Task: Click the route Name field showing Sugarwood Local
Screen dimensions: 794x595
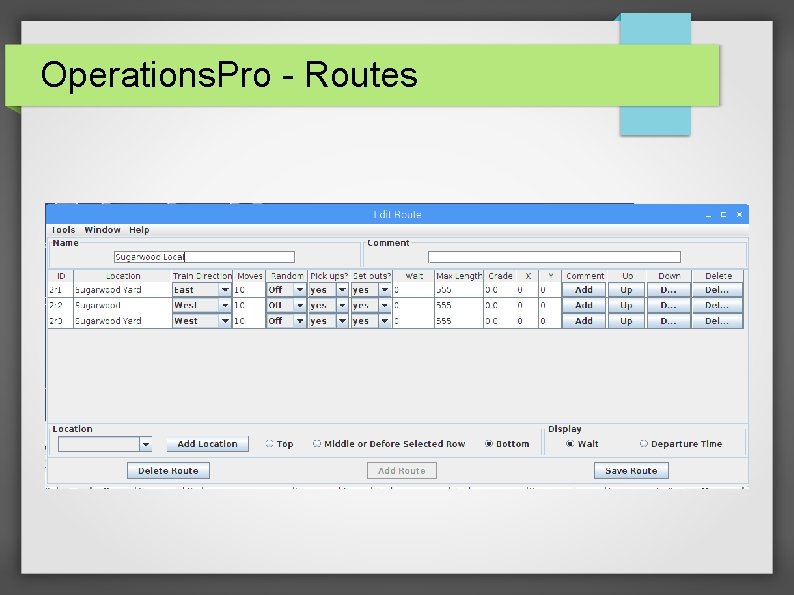Action: coord(204,257)
